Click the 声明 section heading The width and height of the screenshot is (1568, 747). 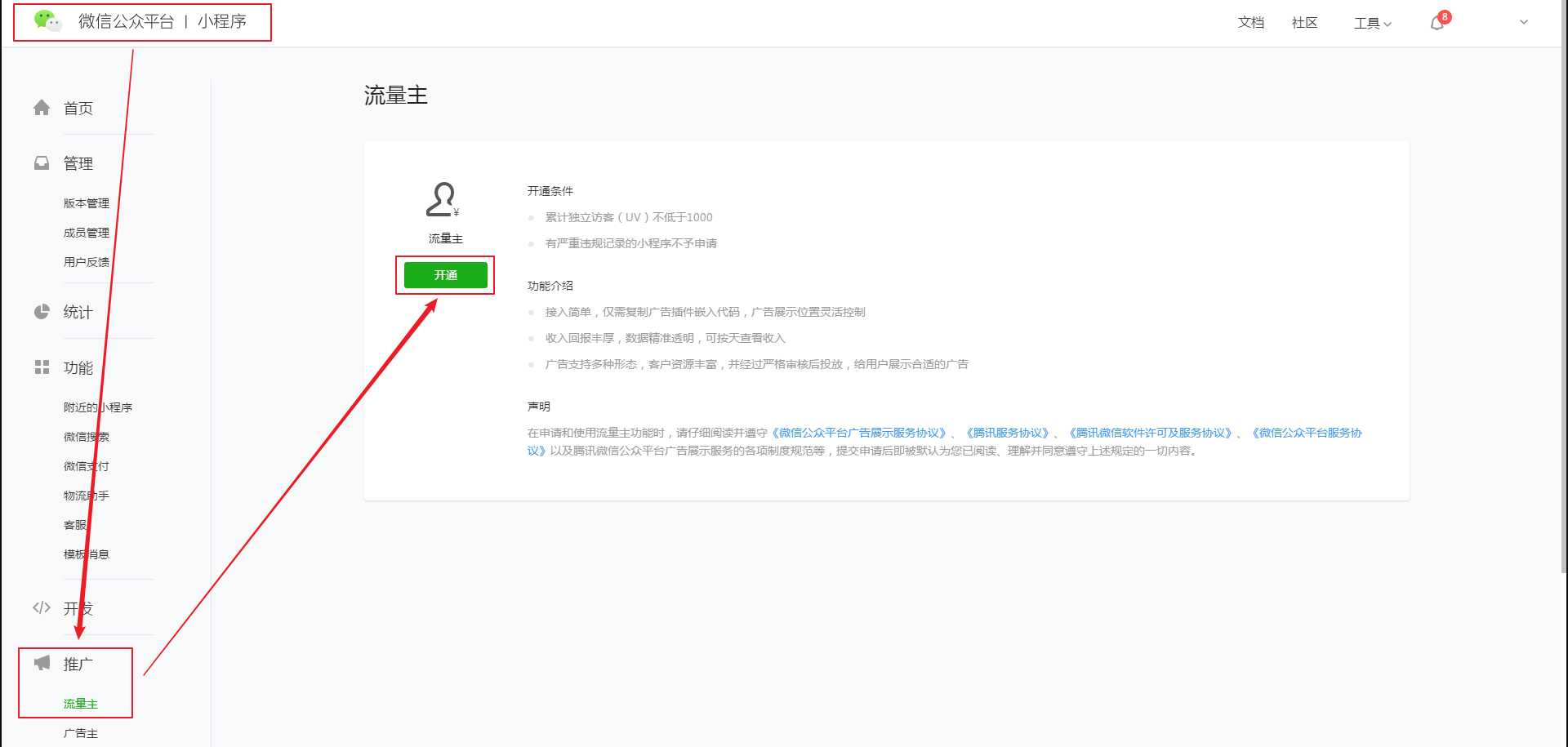pyautogui.click(x=539, y=407)
